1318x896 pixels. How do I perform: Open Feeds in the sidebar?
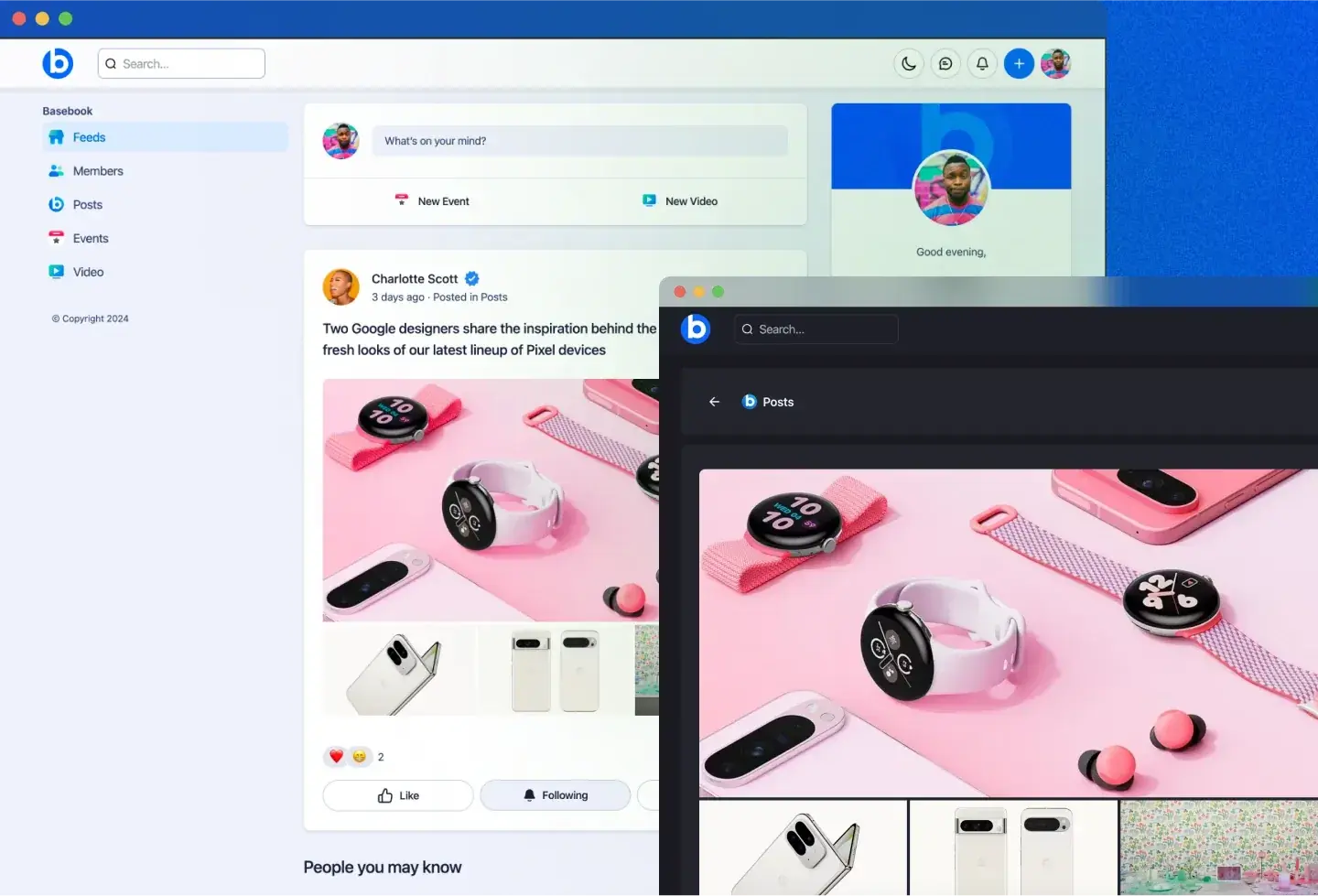(x=165, y=137)
